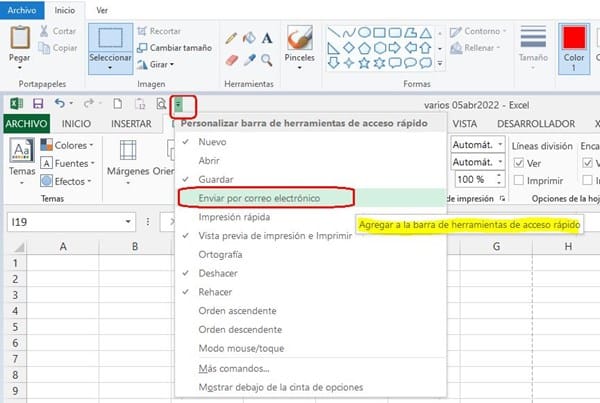Expand the Seleccionar dropdown arrow
This screenshot has height=403, width=600.
(x=110, y=68)
